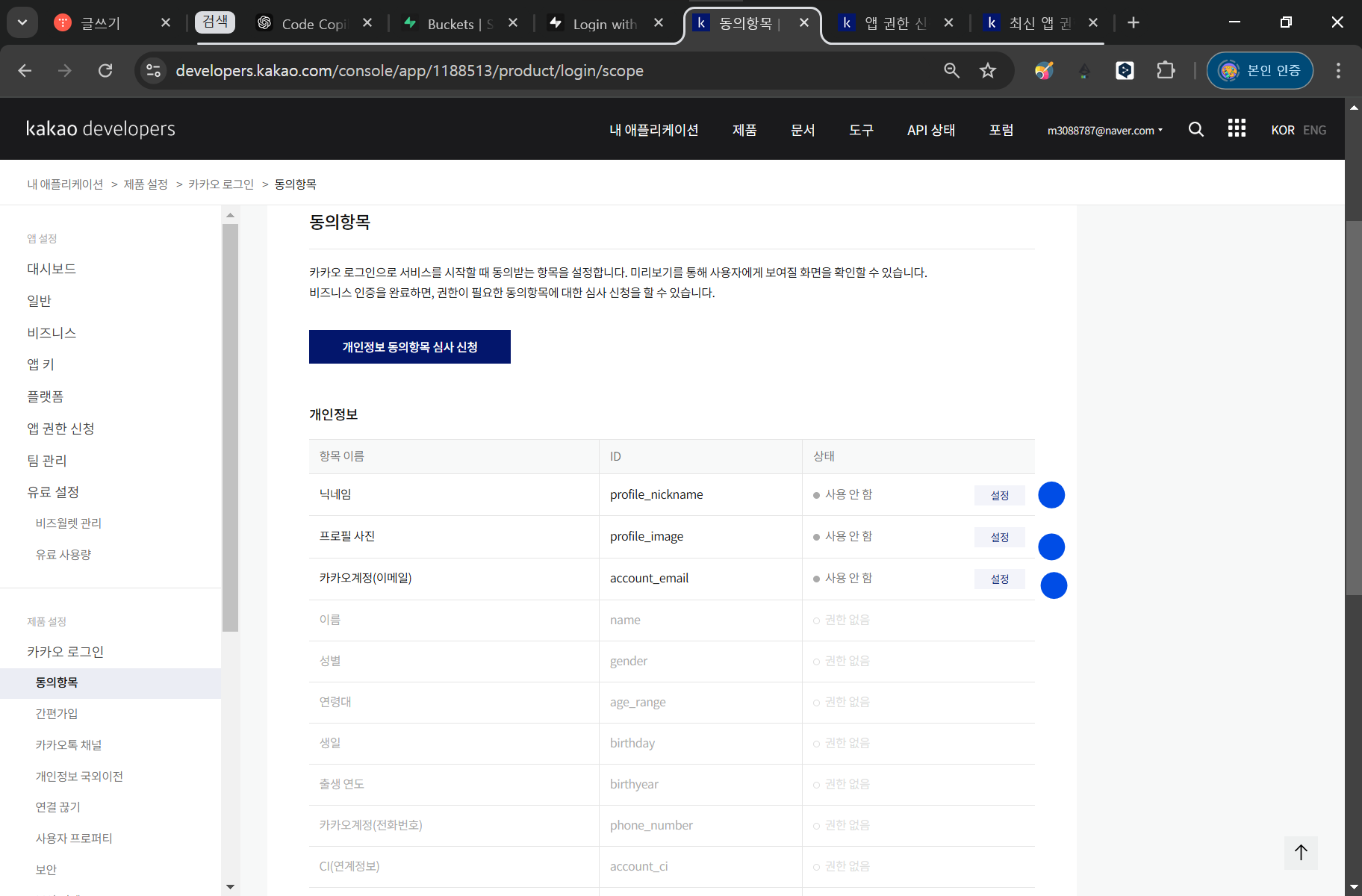1362x896 pixels.
Task: Click the page scrollbar up arrow
Action: pos(1354,108)
